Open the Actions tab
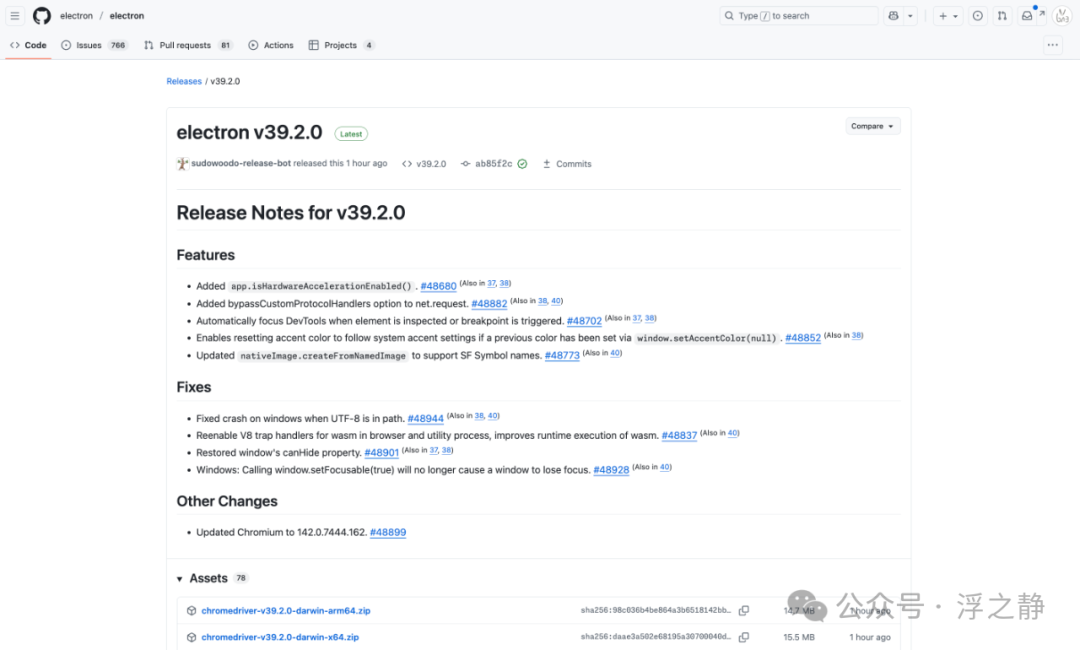The height and width of the screenshot is (650, 1080). coord(271,45)
